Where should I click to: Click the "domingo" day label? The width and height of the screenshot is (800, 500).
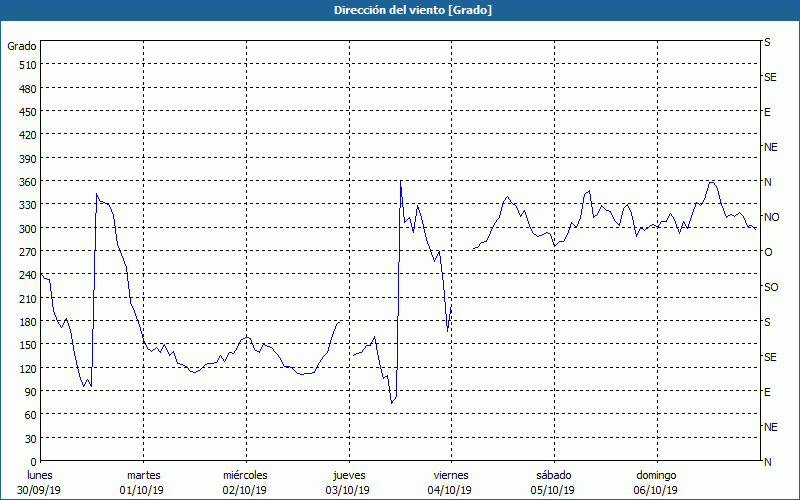pyautogui.click(x=656, y=476)
